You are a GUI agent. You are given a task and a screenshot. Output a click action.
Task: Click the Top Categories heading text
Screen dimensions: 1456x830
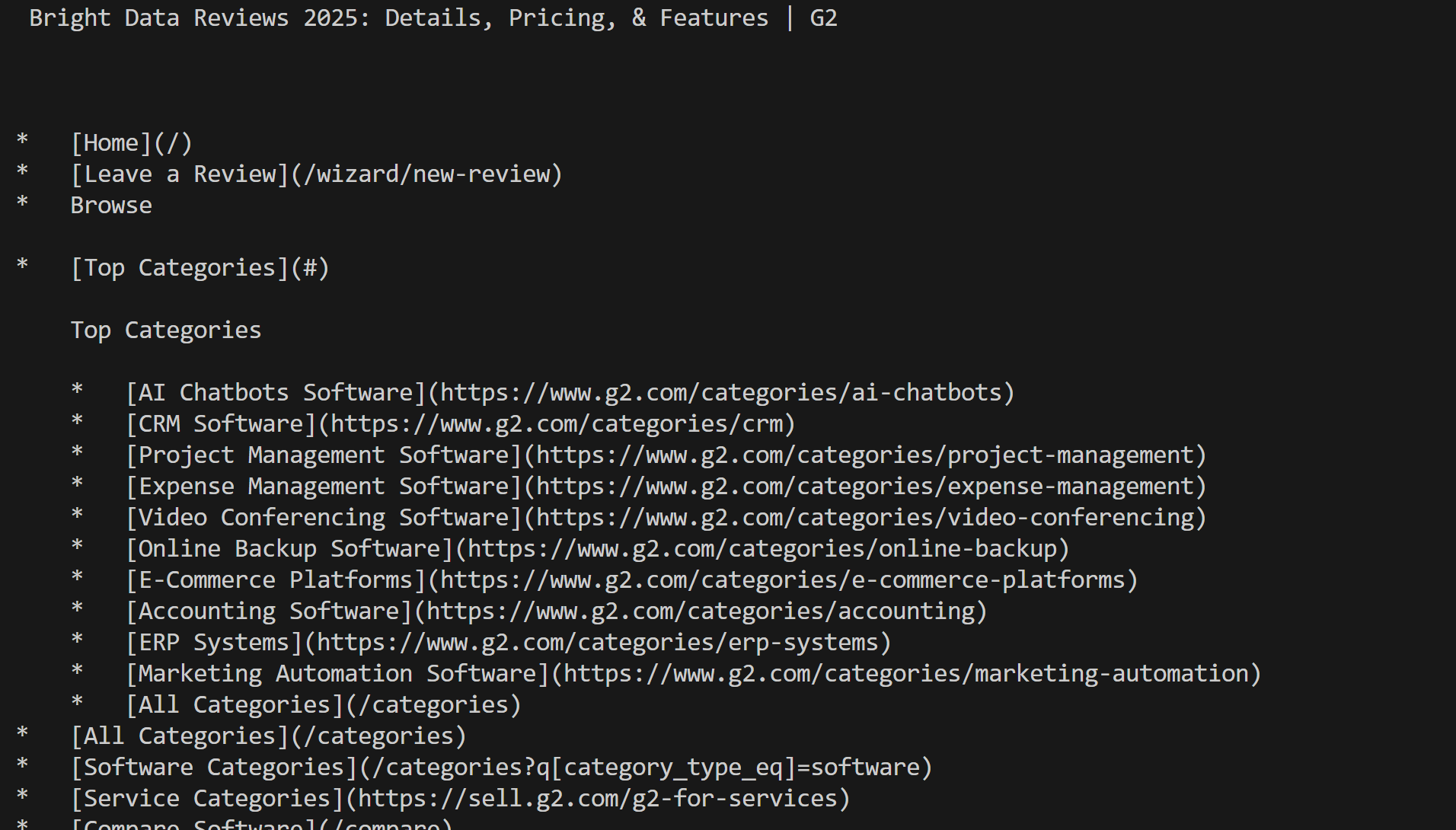166,330
